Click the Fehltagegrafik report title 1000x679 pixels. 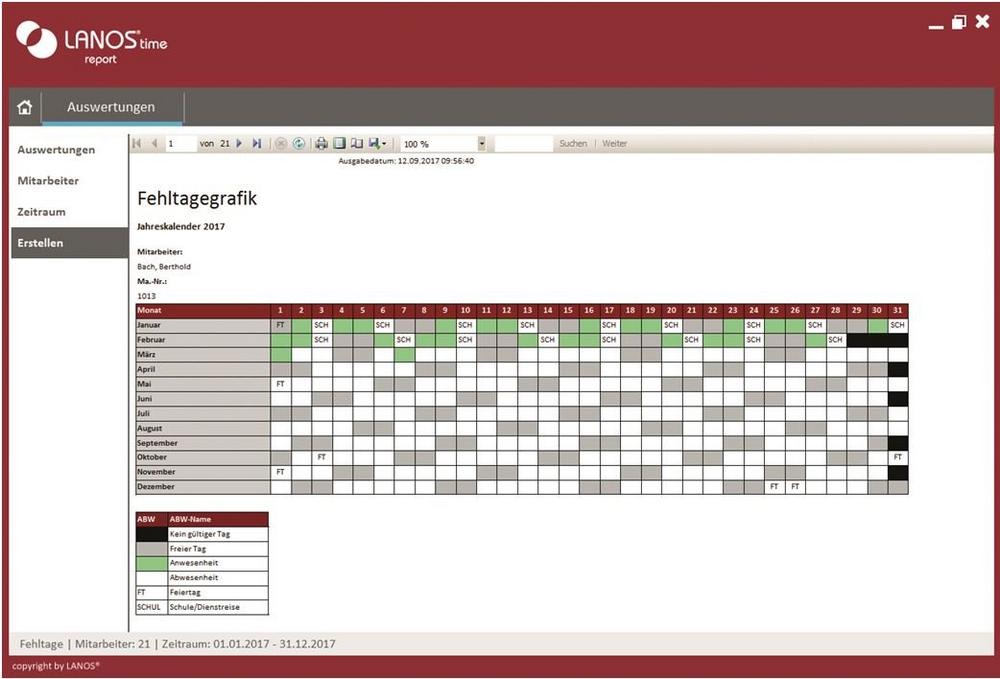pos(197,198)
